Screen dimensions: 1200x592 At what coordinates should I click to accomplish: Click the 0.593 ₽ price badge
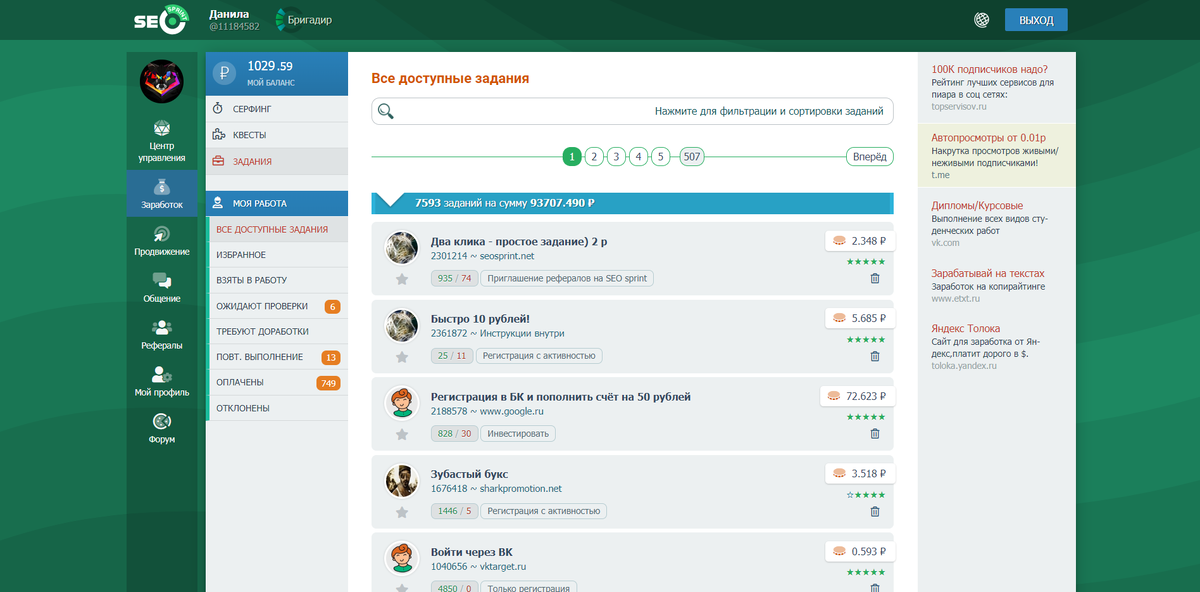860,551
